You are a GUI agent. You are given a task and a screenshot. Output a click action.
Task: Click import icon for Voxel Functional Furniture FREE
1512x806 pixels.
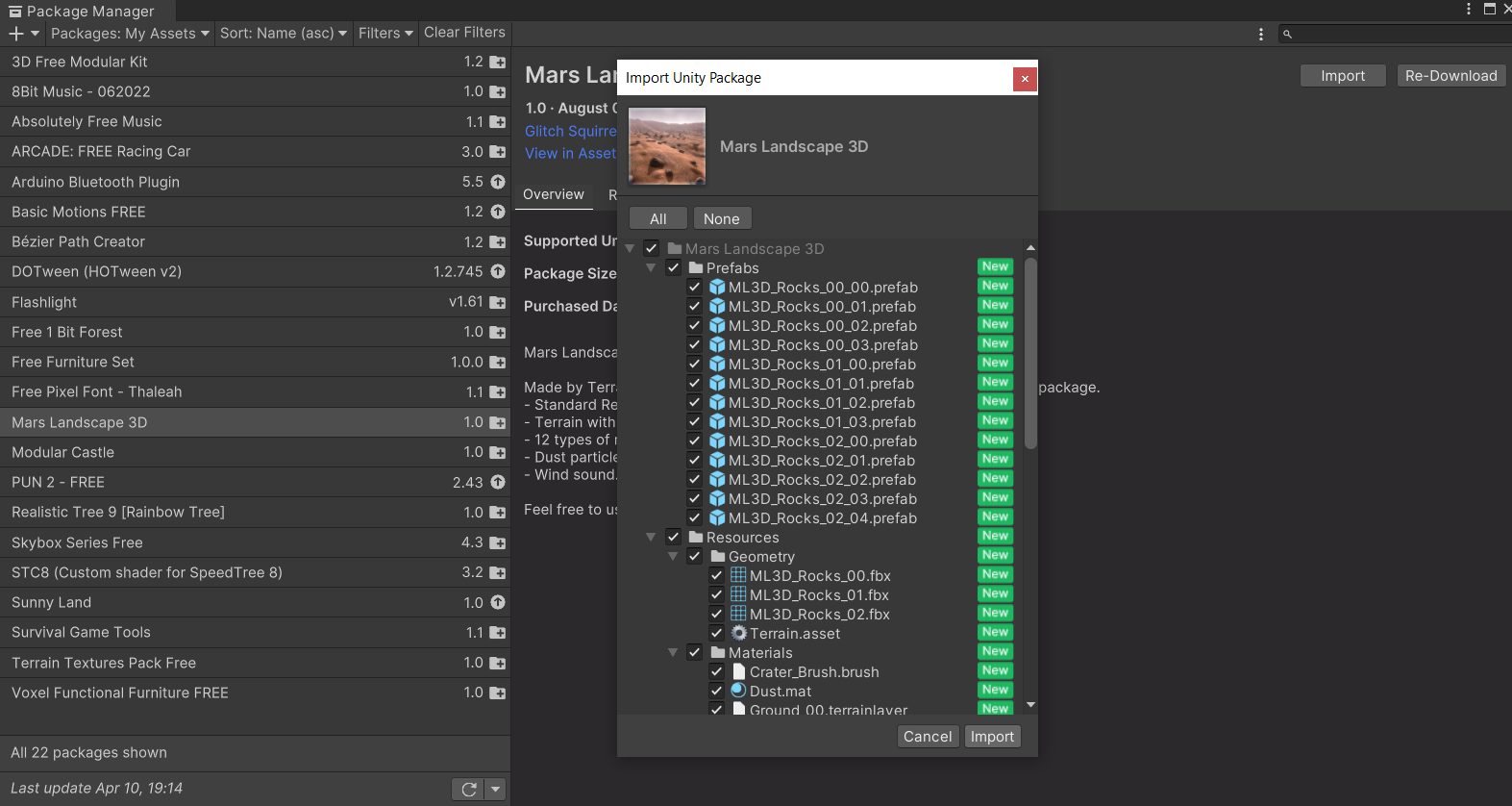[497, 693]
